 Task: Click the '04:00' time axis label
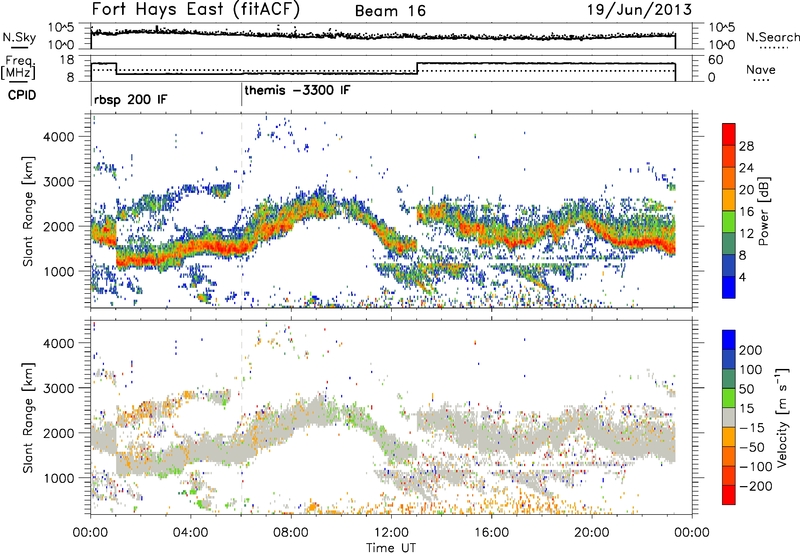(190, 533)
